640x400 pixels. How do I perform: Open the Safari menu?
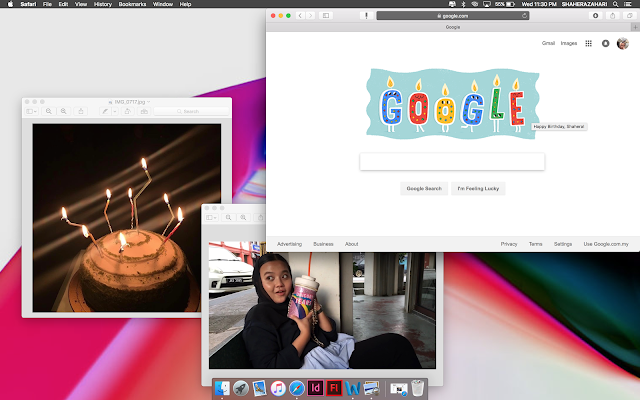[x=28, y=4]
